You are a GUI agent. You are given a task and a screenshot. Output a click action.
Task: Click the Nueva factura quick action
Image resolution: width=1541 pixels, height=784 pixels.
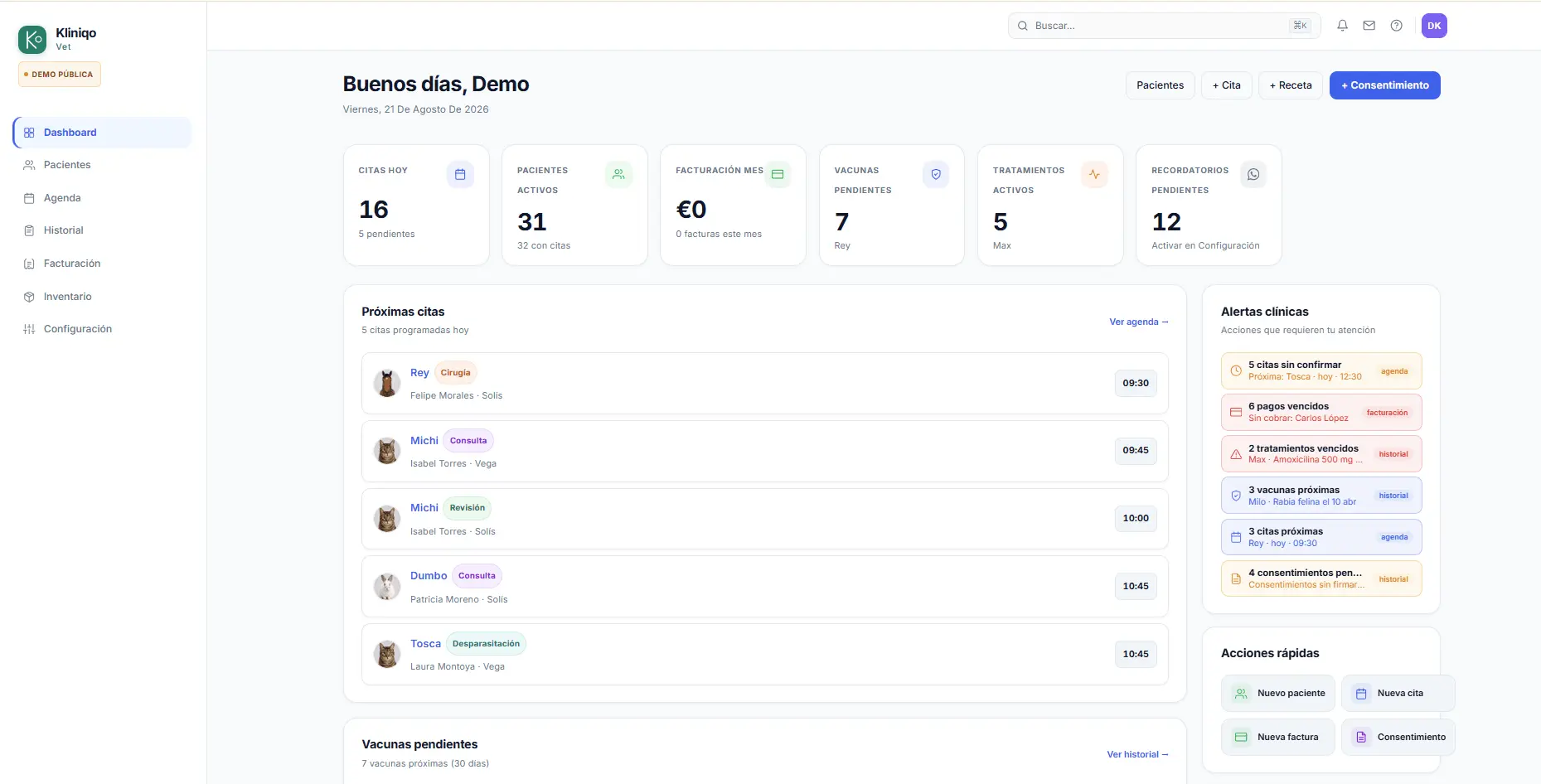(x=1278, y=737)
